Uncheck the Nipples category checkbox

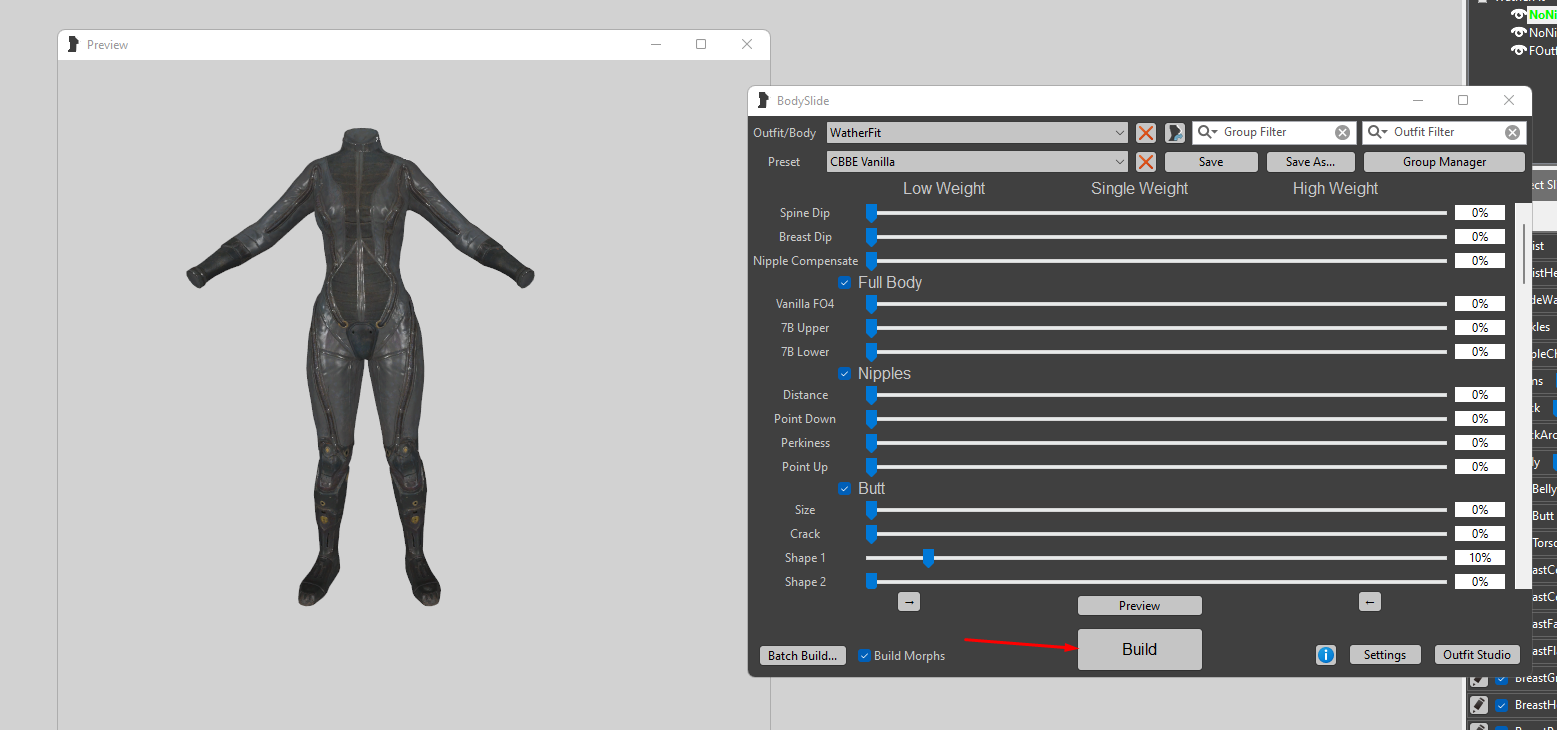844,374
